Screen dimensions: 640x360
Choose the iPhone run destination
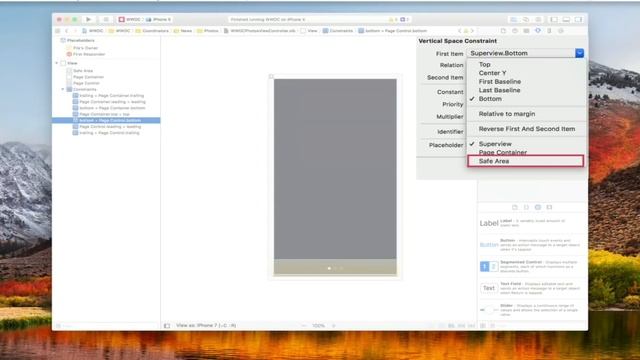tap(159, 19)
